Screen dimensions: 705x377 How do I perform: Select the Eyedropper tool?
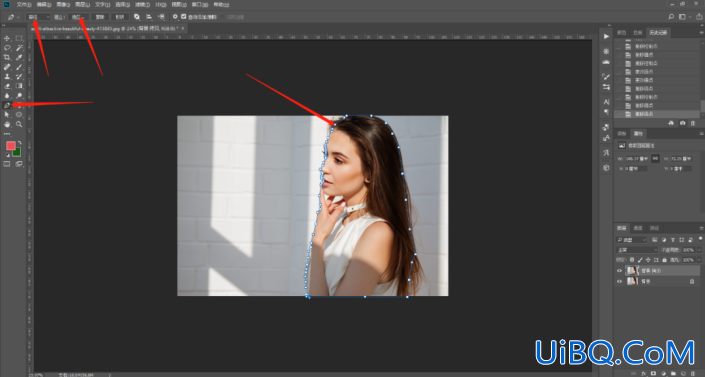coord(19,57)
